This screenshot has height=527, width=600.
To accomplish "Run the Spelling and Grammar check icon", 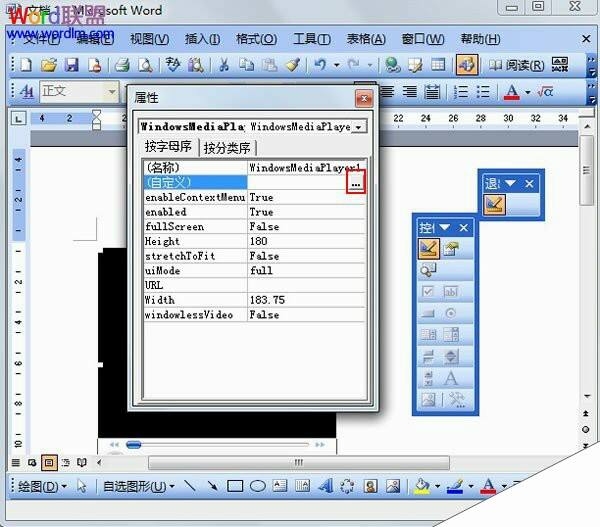I will [x=173, y=65].
